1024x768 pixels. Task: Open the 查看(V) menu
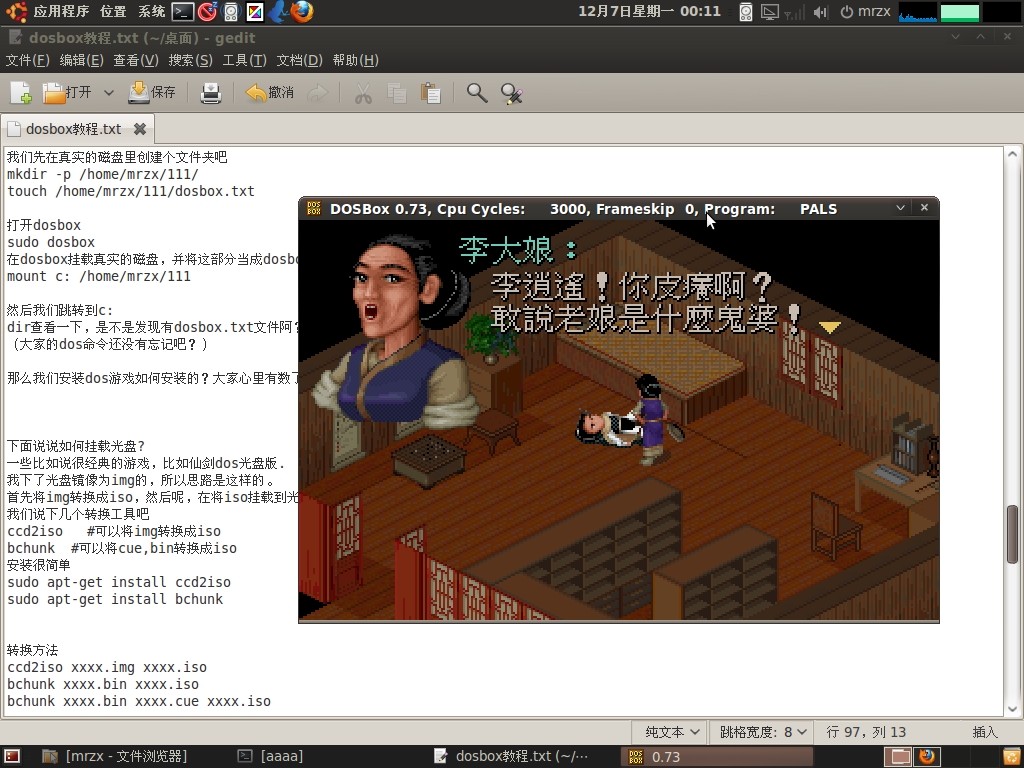(x=136, y=60)
